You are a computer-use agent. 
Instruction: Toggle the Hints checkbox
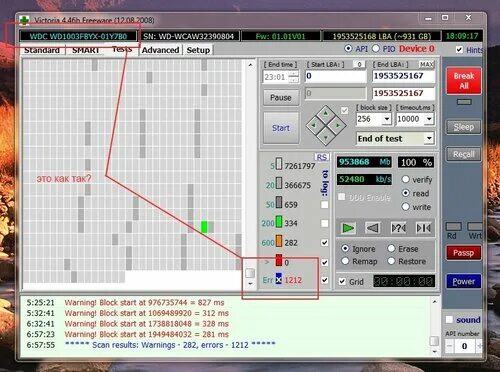(x=459, y=50)
